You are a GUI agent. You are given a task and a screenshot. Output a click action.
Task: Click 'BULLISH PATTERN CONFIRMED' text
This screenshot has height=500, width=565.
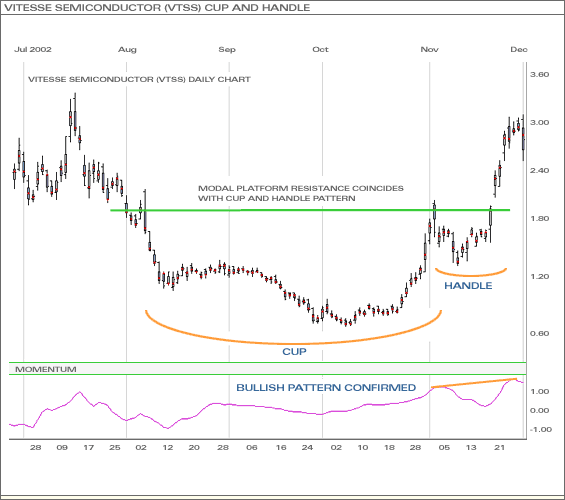(326, 388)
